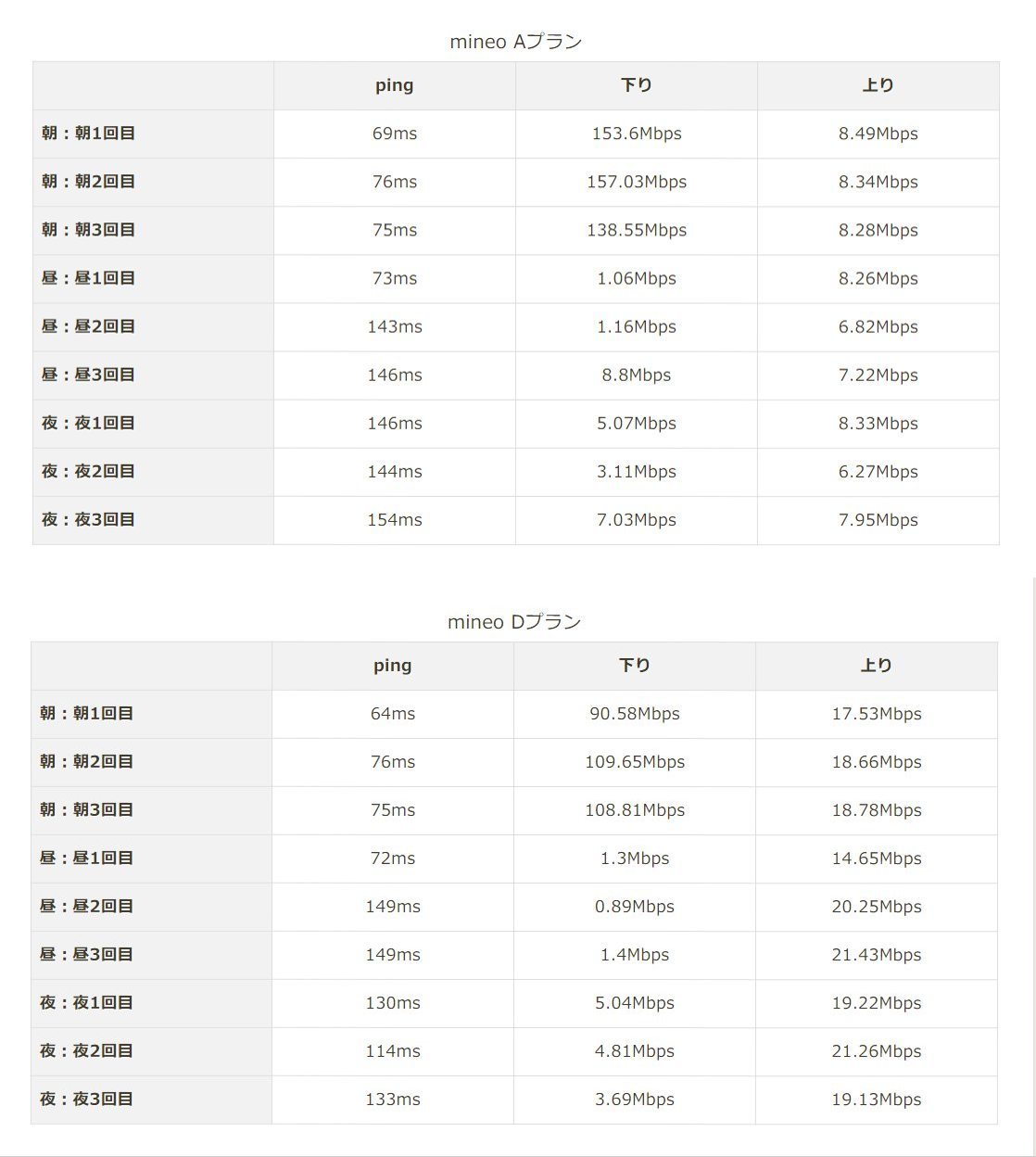Select the 154ms ping value
This screenshot has width=1036, height=1157.
click(x=394, y=520)
